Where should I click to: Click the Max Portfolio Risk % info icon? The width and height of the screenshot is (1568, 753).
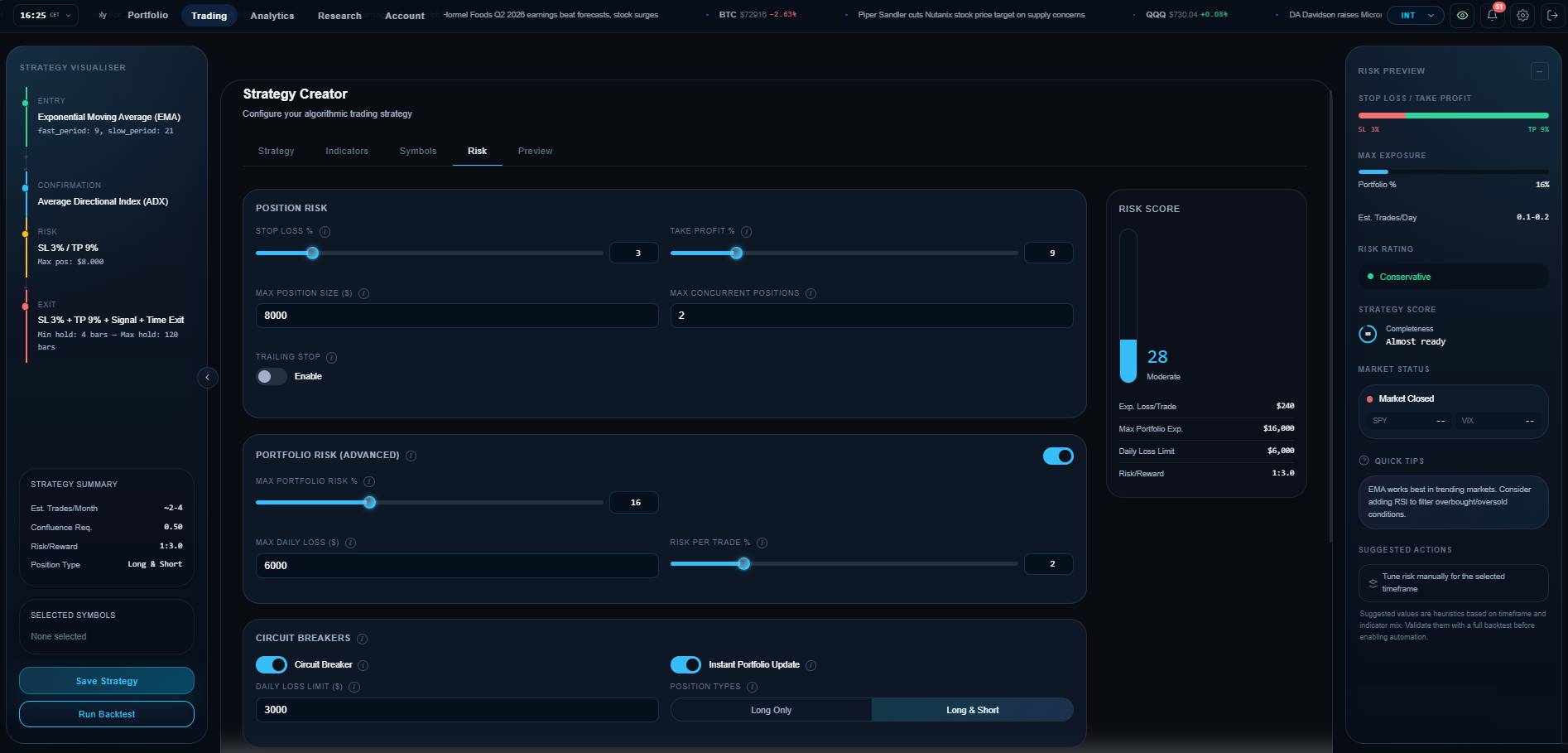point(369,481)
